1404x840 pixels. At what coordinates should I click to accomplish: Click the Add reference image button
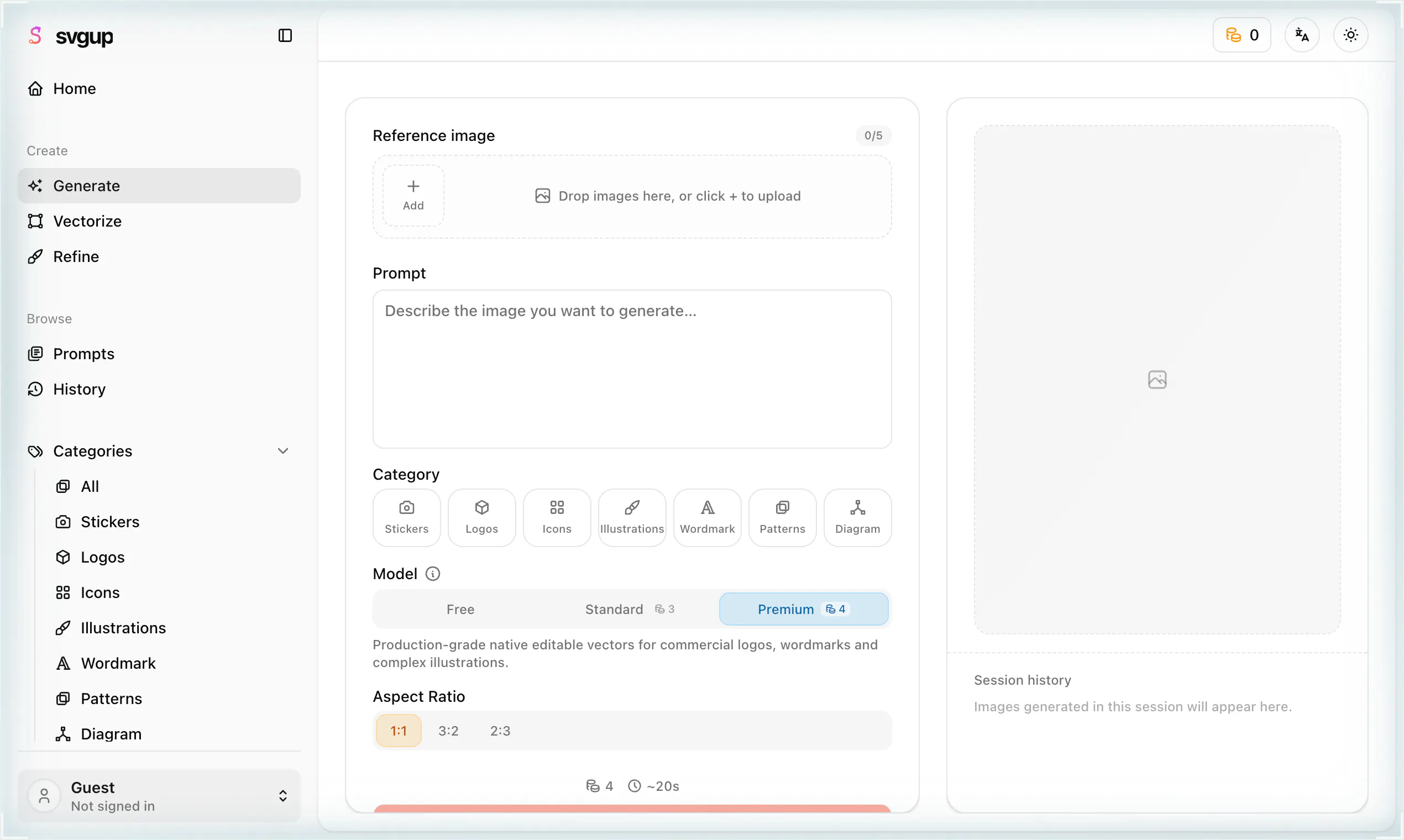pos(413,195)
